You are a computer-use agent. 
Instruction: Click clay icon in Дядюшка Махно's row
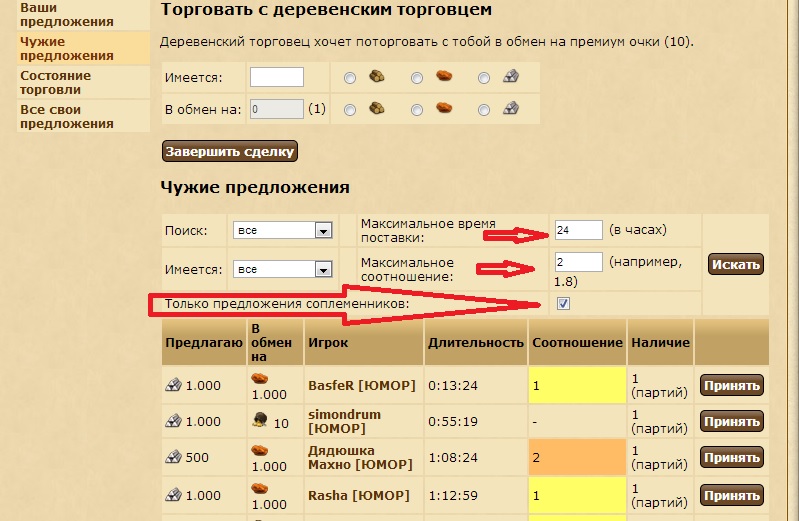[x=259, y=450]
